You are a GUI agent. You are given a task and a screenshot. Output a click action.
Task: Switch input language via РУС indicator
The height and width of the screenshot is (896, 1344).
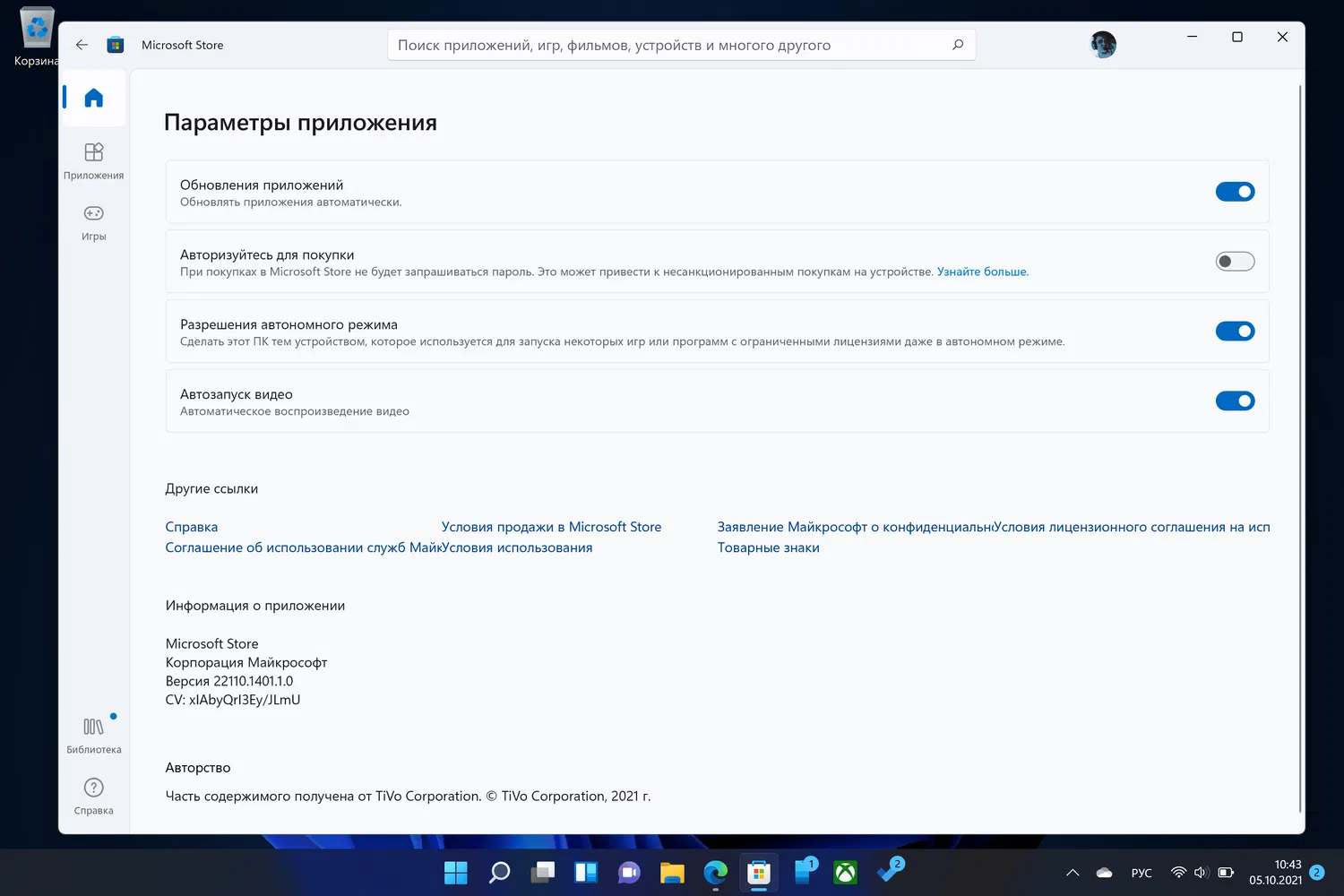click(1142, 873)
